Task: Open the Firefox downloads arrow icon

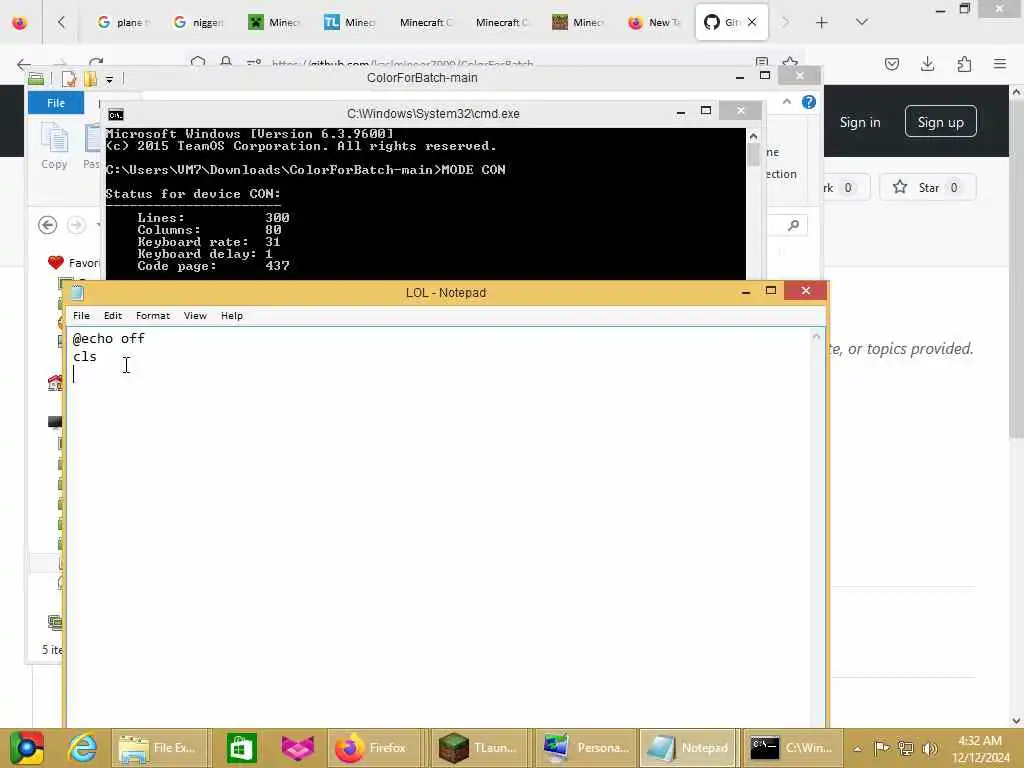Action: coord(927,64)
